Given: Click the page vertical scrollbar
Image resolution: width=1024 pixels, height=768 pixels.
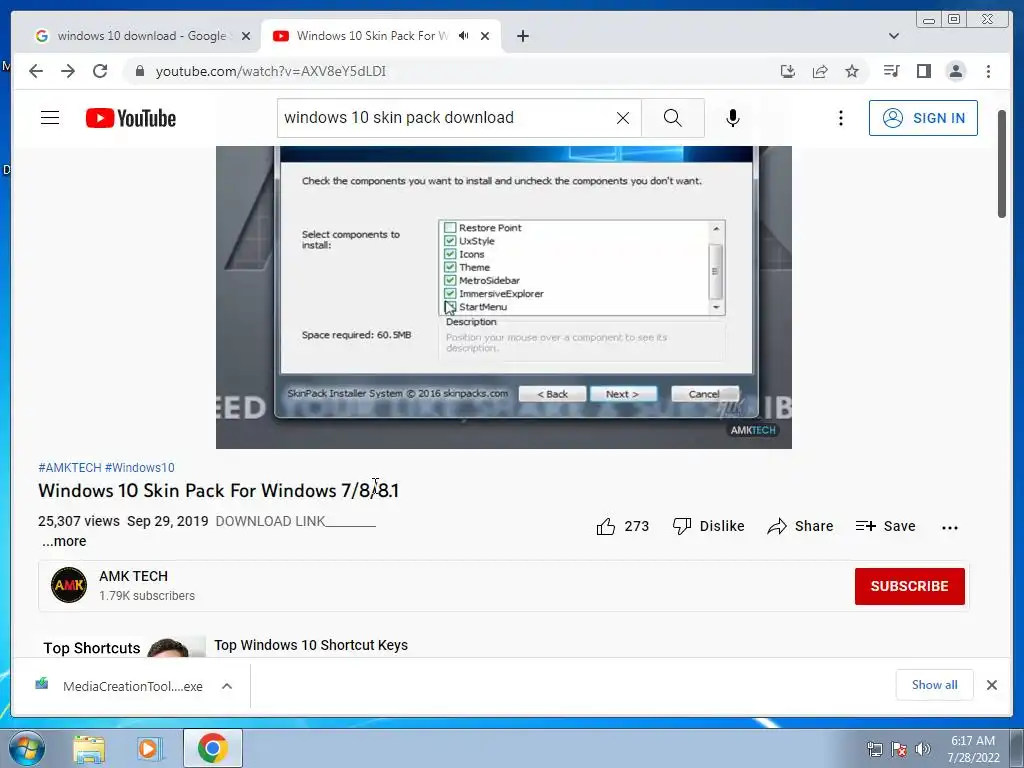Looking at the screenshot, I should click(x=1002, y=163).
